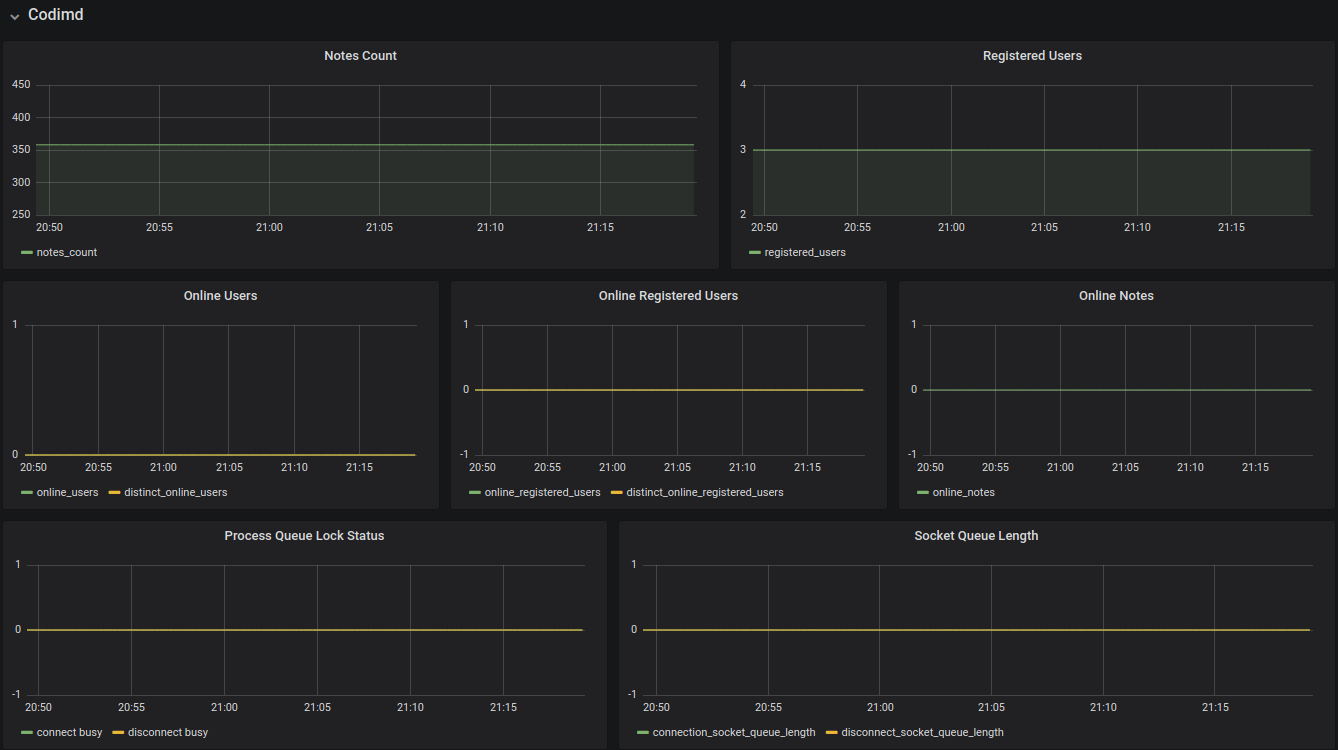The image size is (1338, 750).
Task: Collapse the Codimd row using its chevron
Action: pos(15,16)
